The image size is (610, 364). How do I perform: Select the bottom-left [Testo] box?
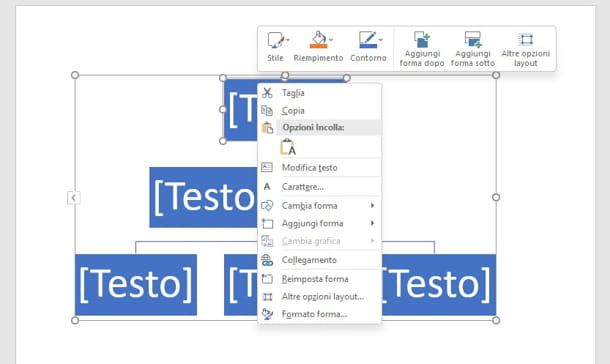136,285
